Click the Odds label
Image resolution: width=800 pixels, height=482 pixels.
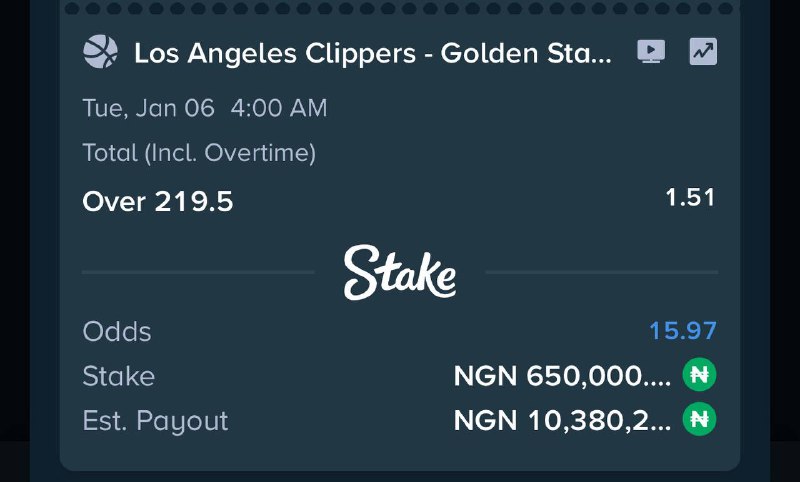pos(117,331)
